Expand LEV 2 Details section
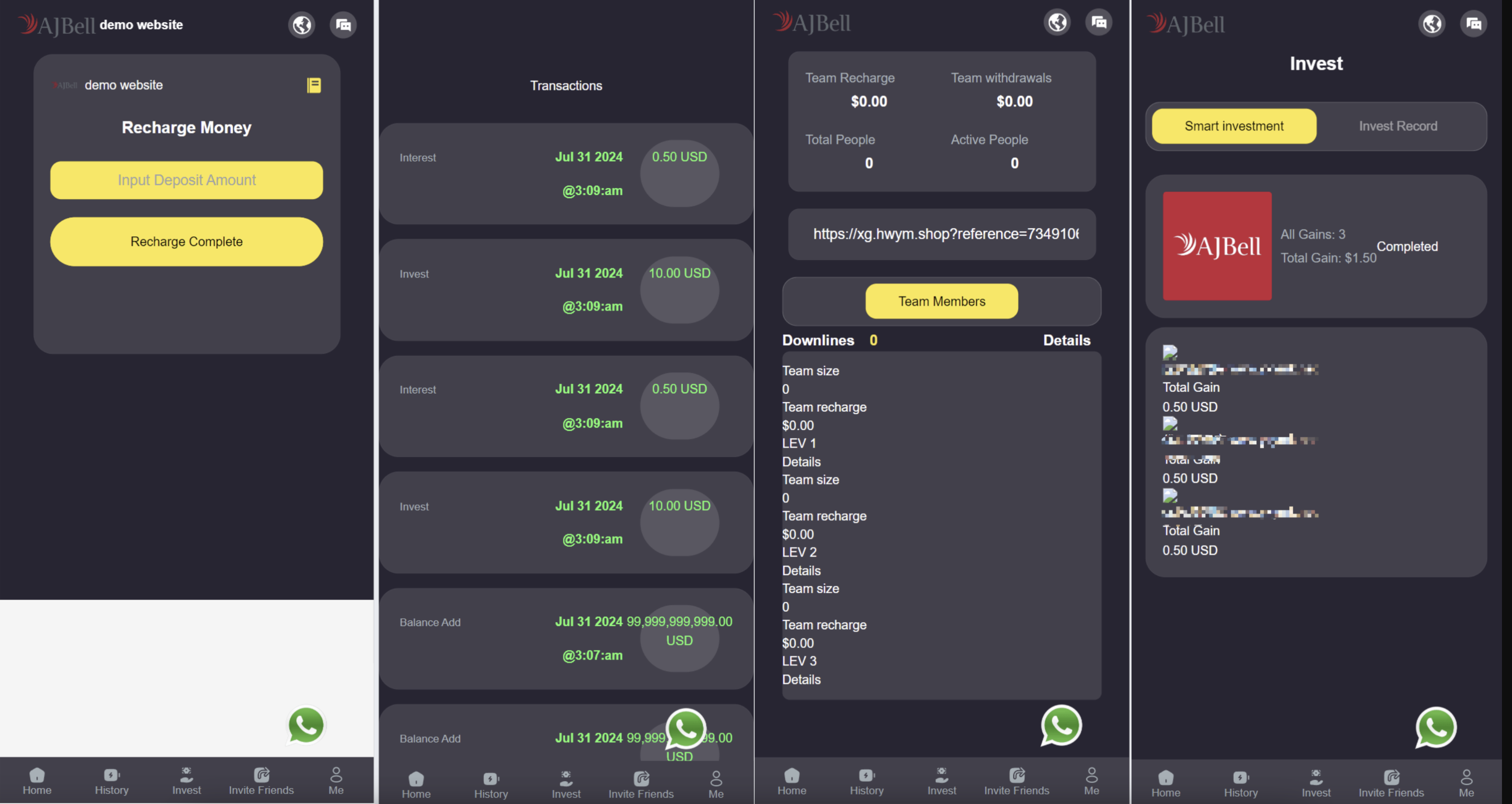 (800, 570)
